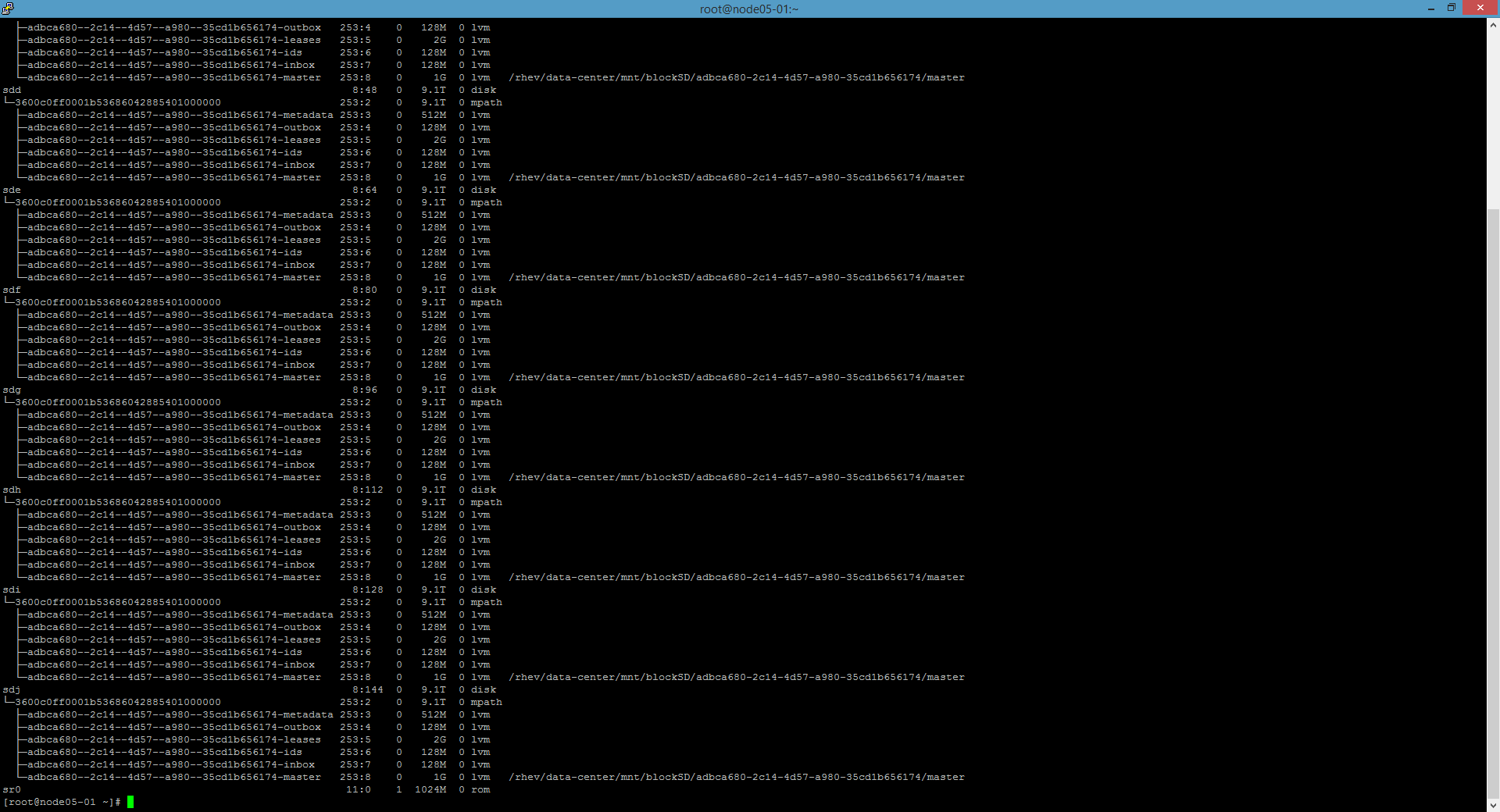Click the [root@node05-01 ~]# prompt text

(x=62, y=802)
